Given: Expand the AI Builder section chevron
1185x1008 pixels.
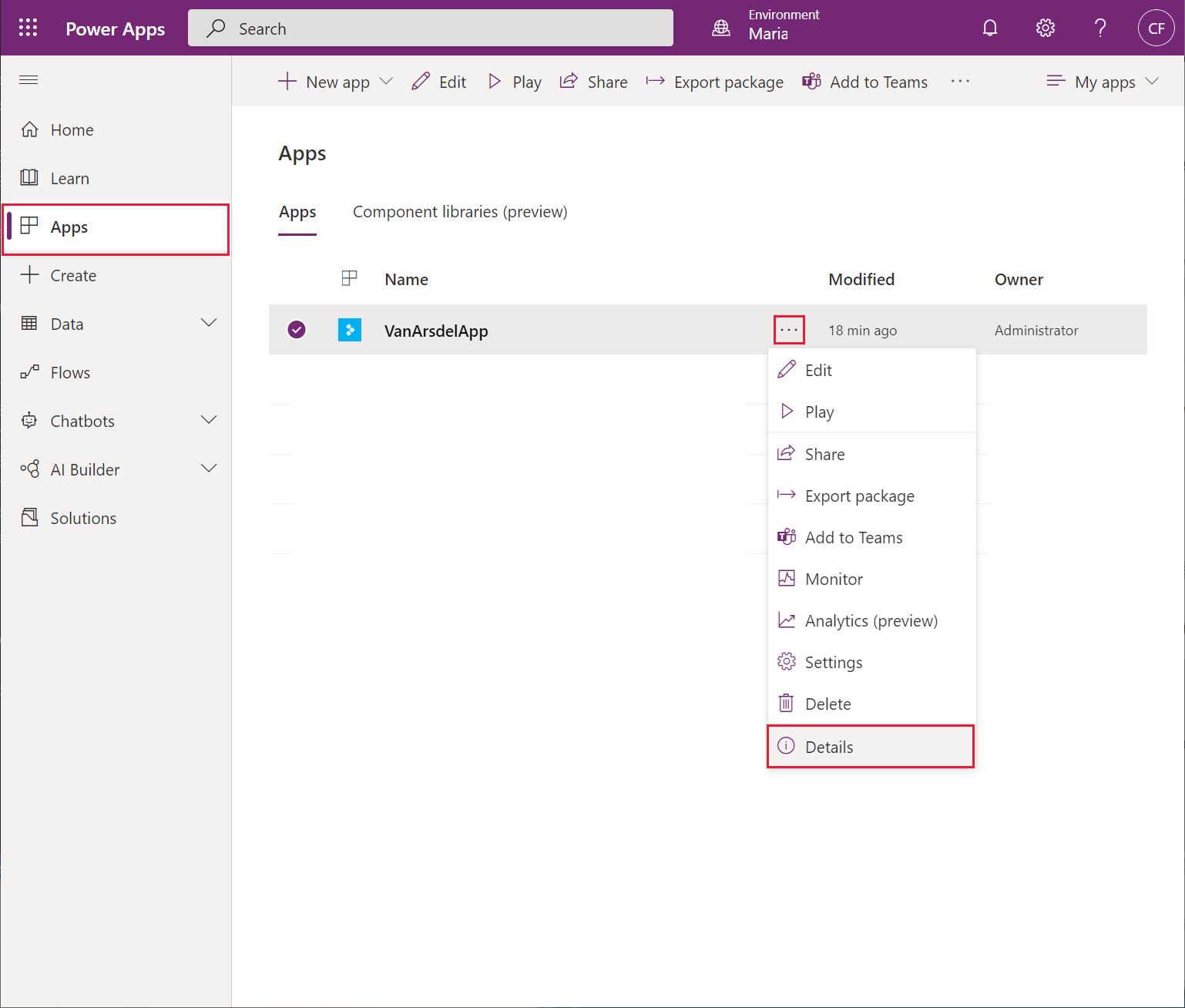Looking at the screenshot, I should coord(209,469).
